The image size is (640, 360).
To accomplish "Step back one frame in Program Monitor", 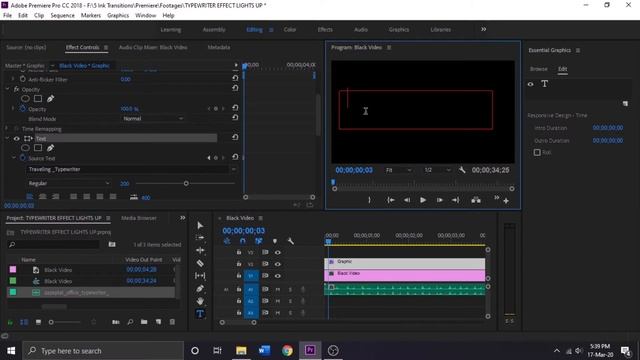I will [407, 200].
